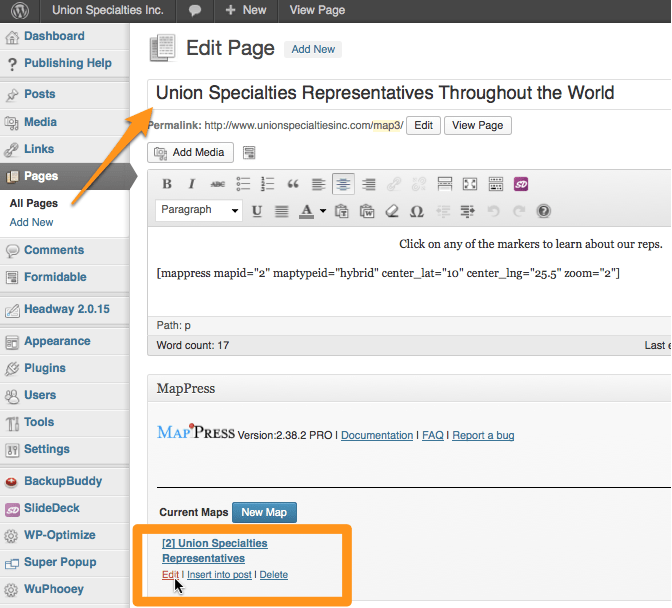The height and width of the screenshot is (608, 672).
Task: Align text right
Action: tap(369, 184)
